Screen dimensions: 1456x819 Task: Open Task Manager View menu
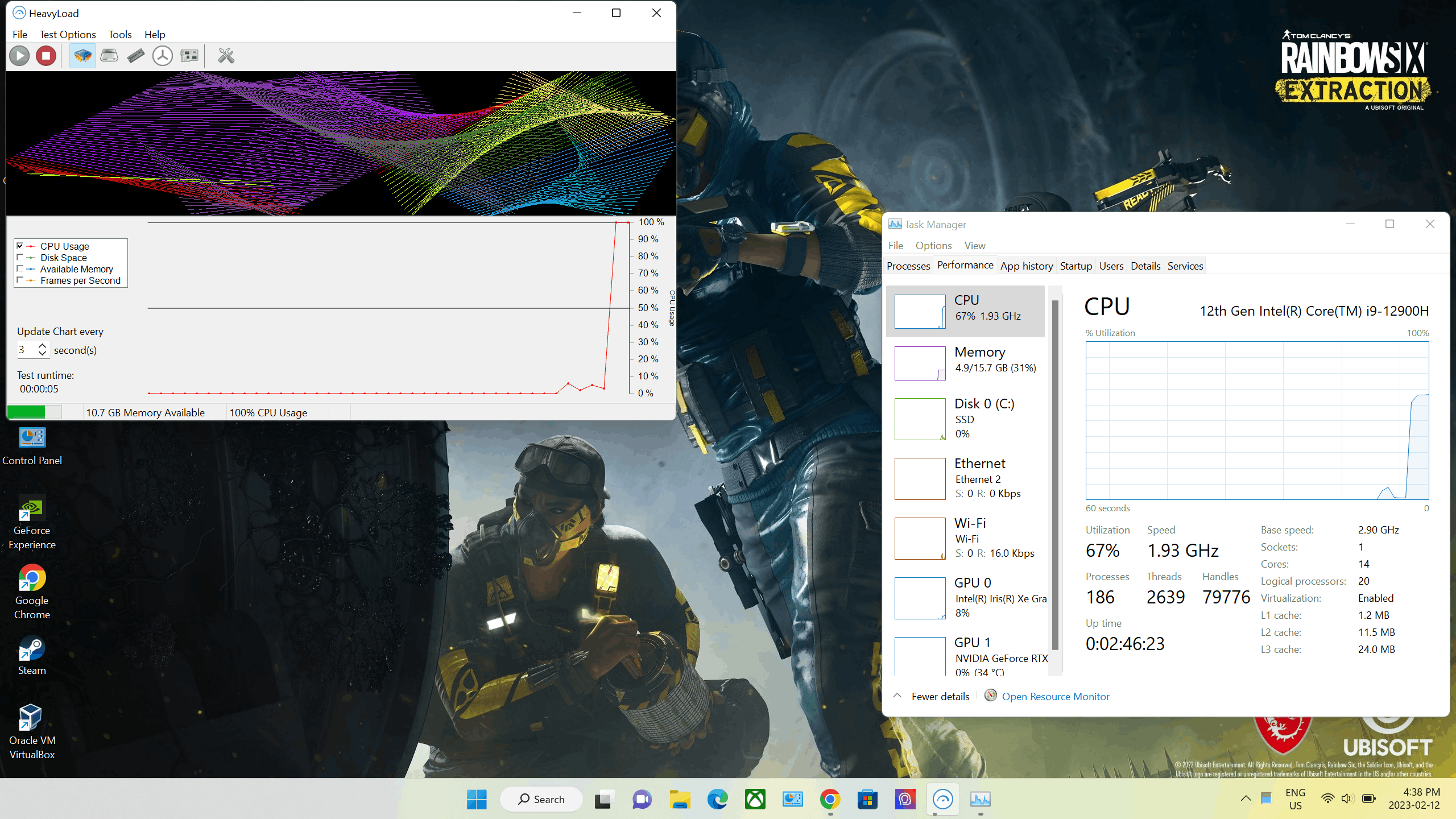[975, 245]
